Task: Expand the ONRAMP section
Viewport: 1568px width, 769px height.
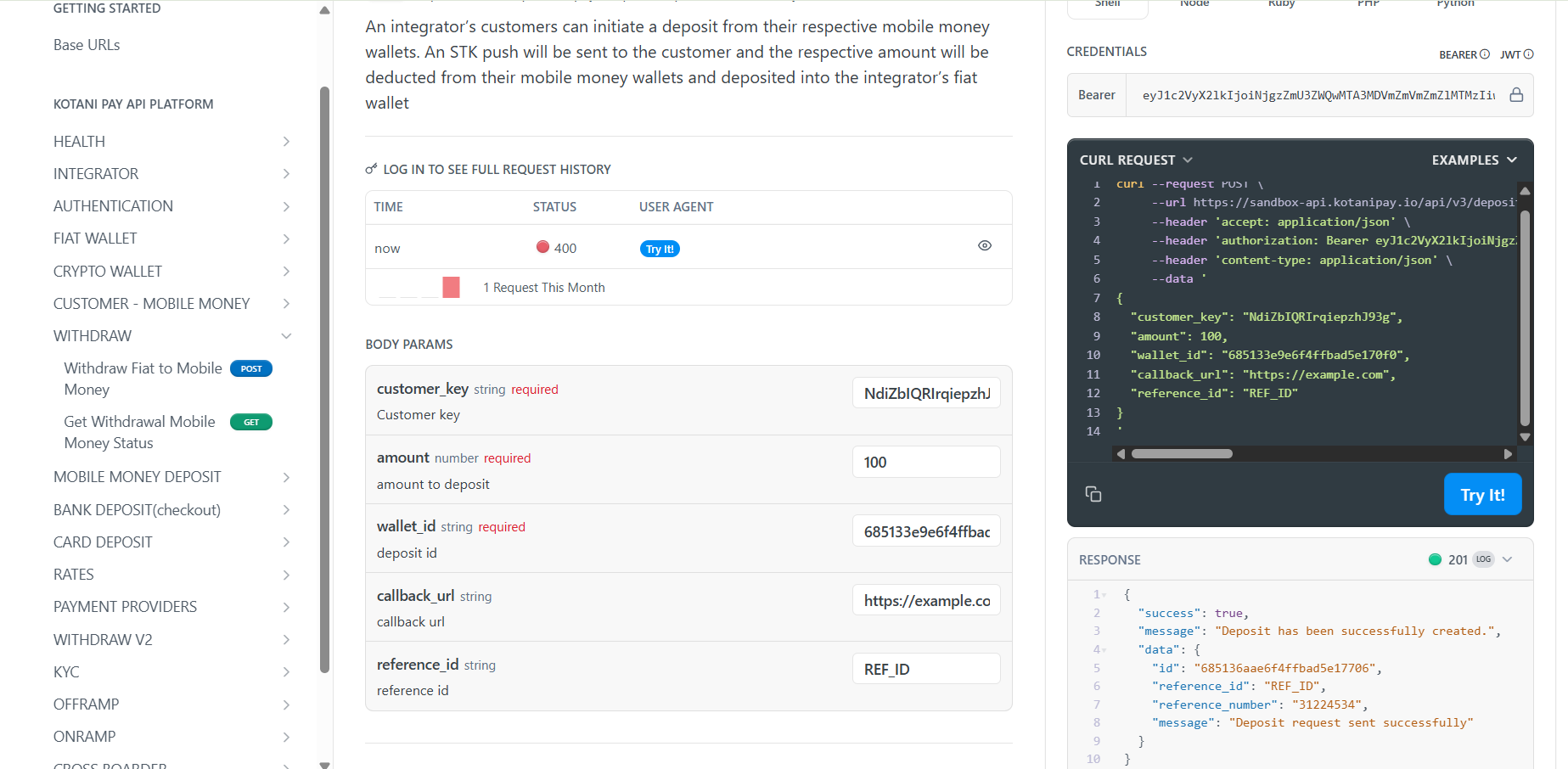Action: [x=286, y=737]
